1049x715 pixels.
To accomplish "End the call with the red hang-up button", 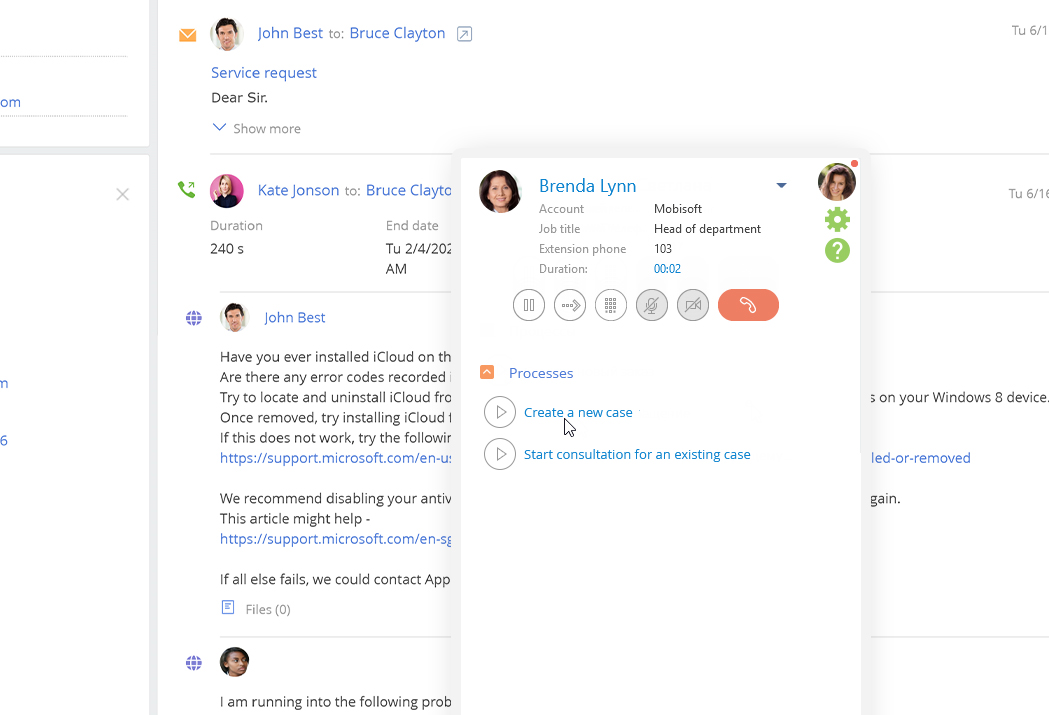I will (x=748, y=305).
